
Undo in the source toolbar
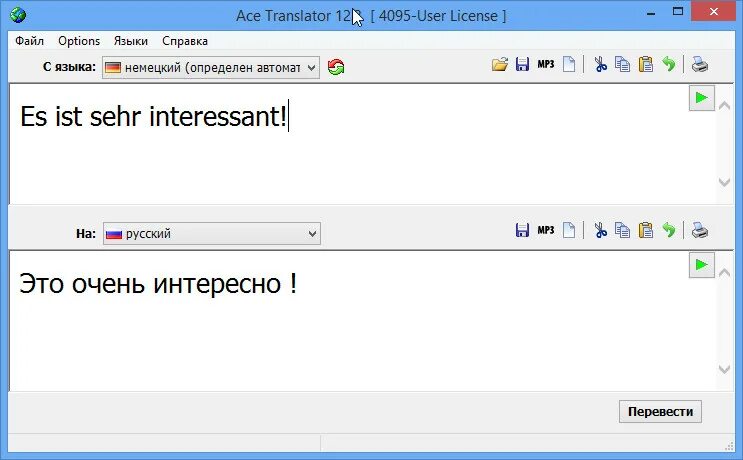pos(669,64)
